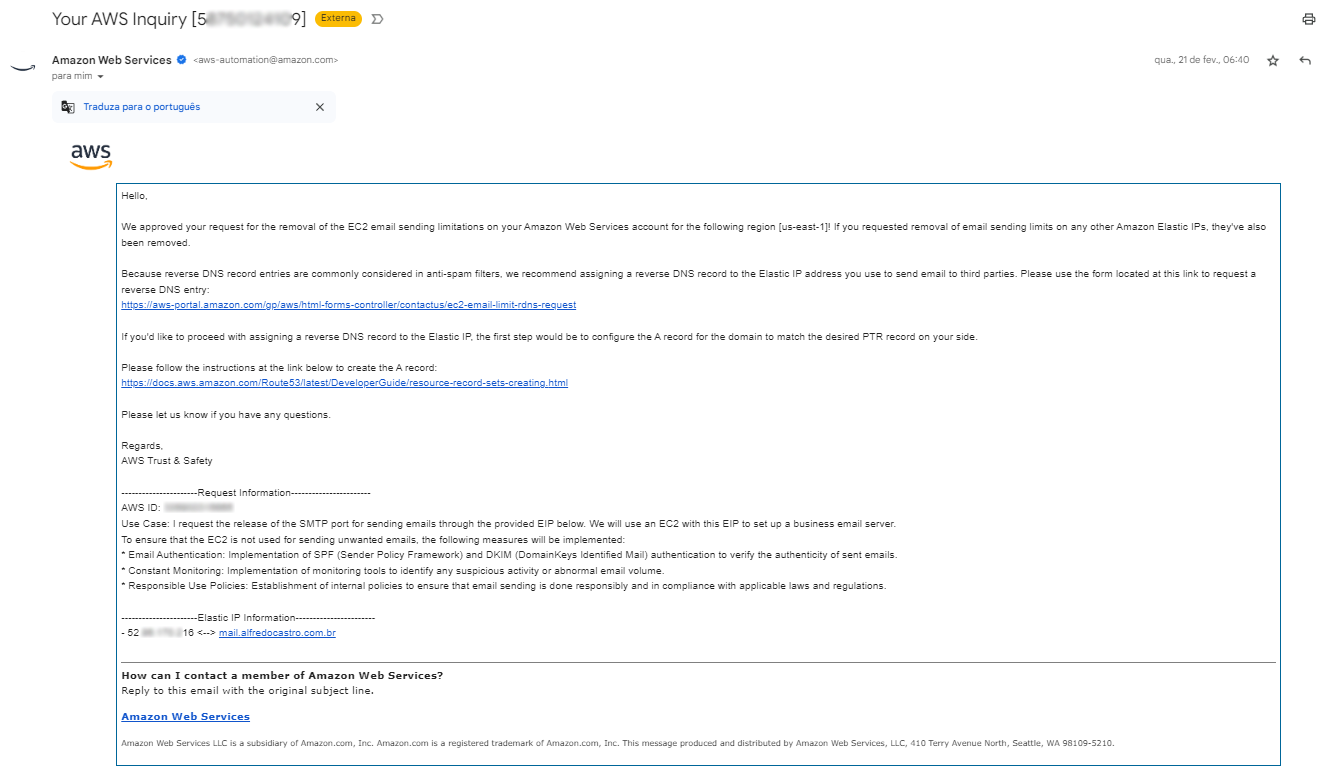Dismiss the translation banner

320,107
